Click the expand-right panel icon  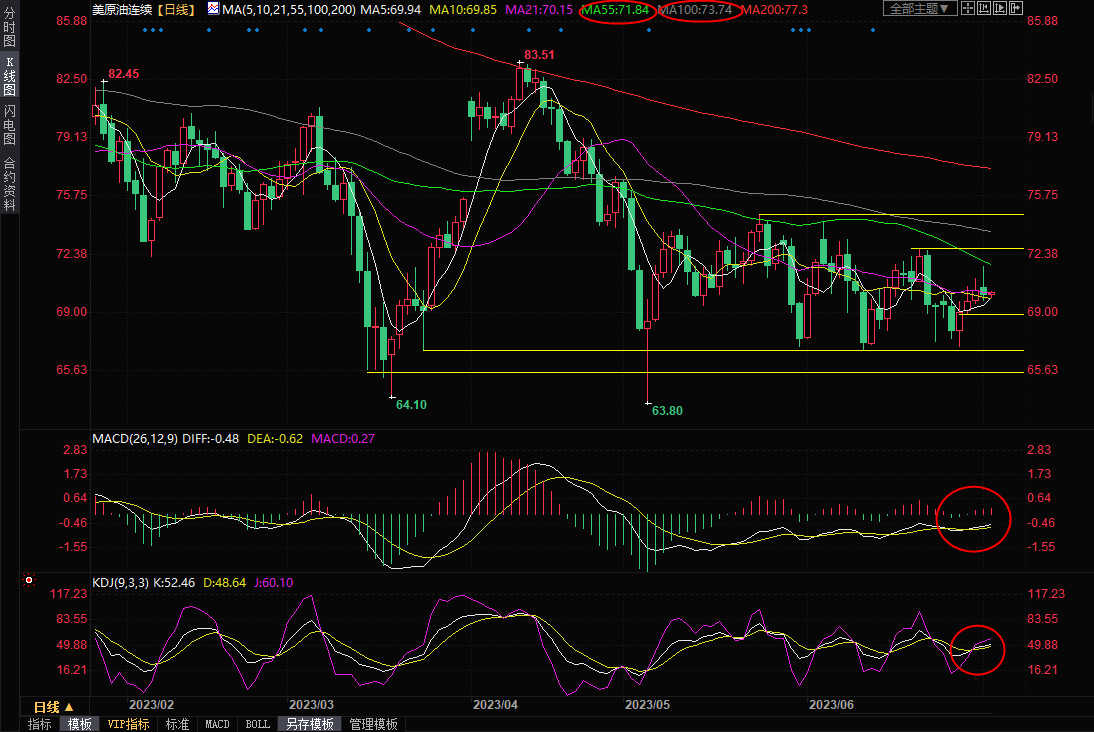click(x=1016, y=8)
